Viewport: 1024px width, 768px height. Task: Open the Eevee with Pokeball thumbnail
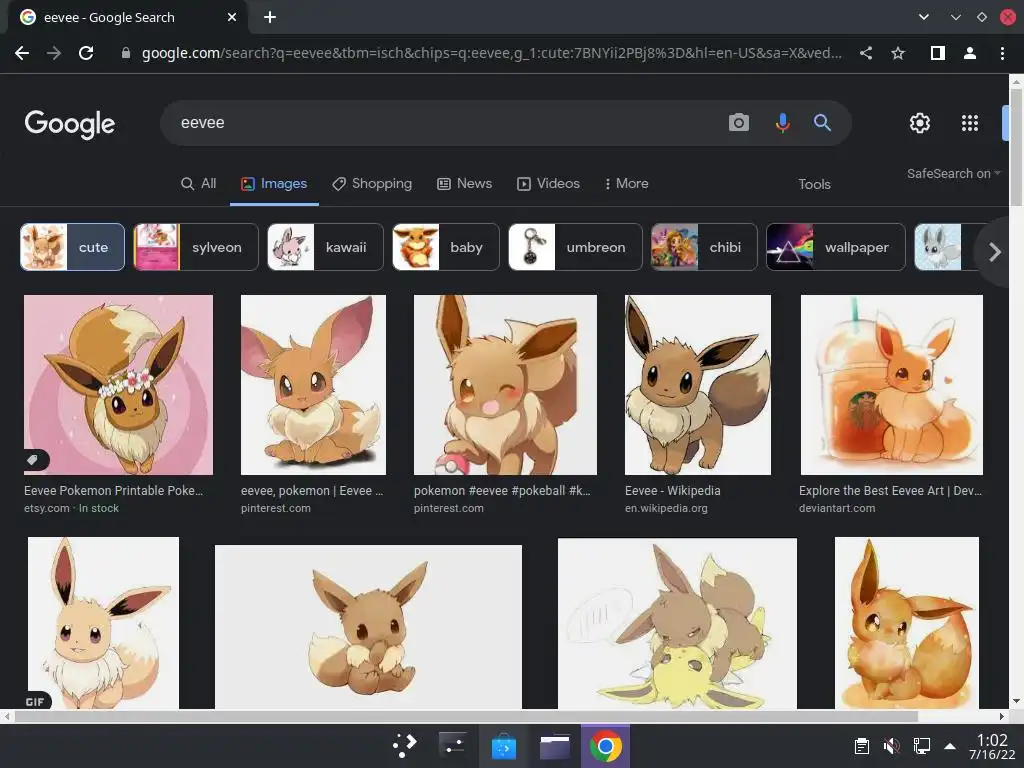pos(505,385)
